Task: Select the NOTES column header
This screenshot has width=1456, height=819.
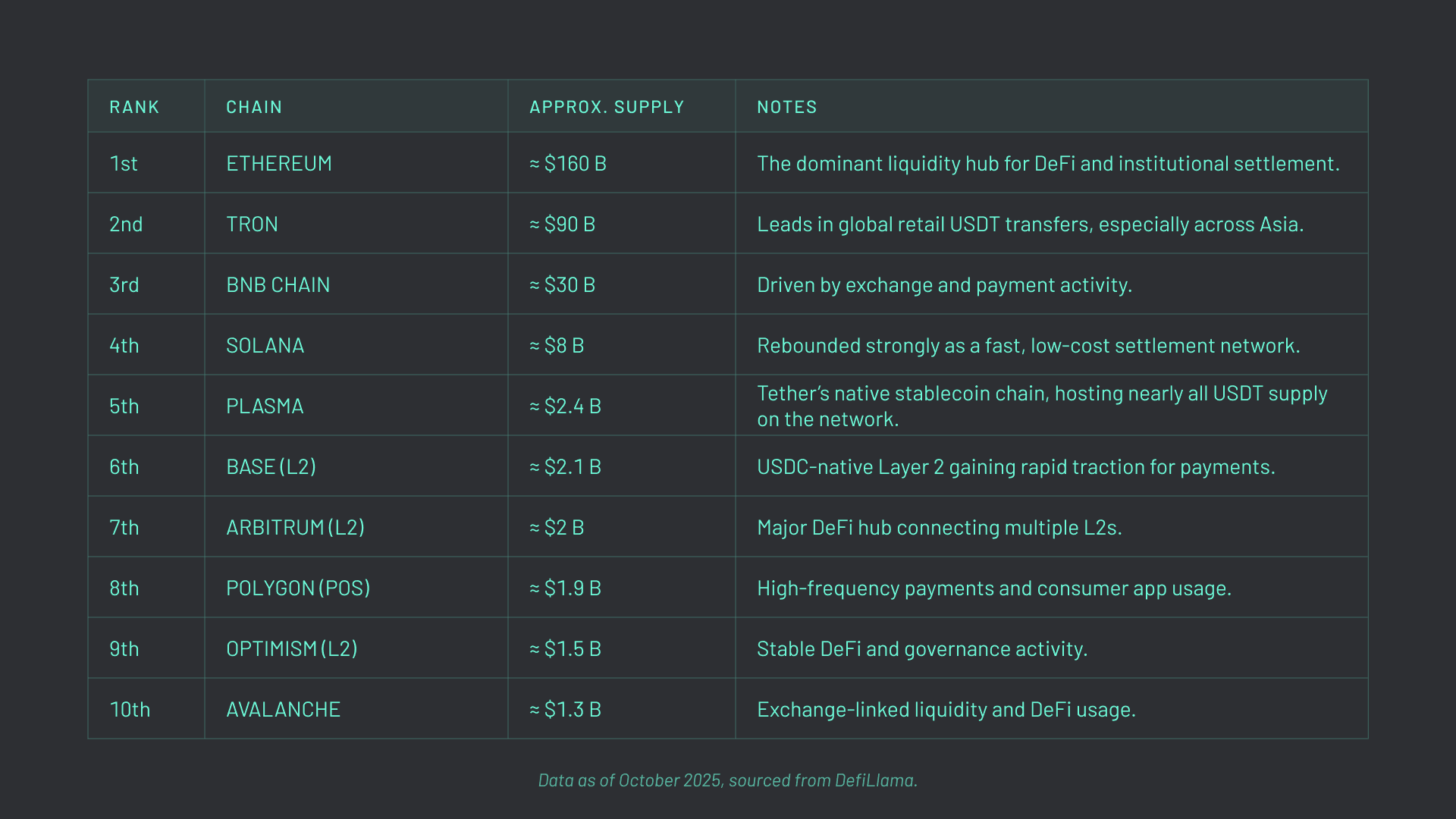Action: pos(787,106)
